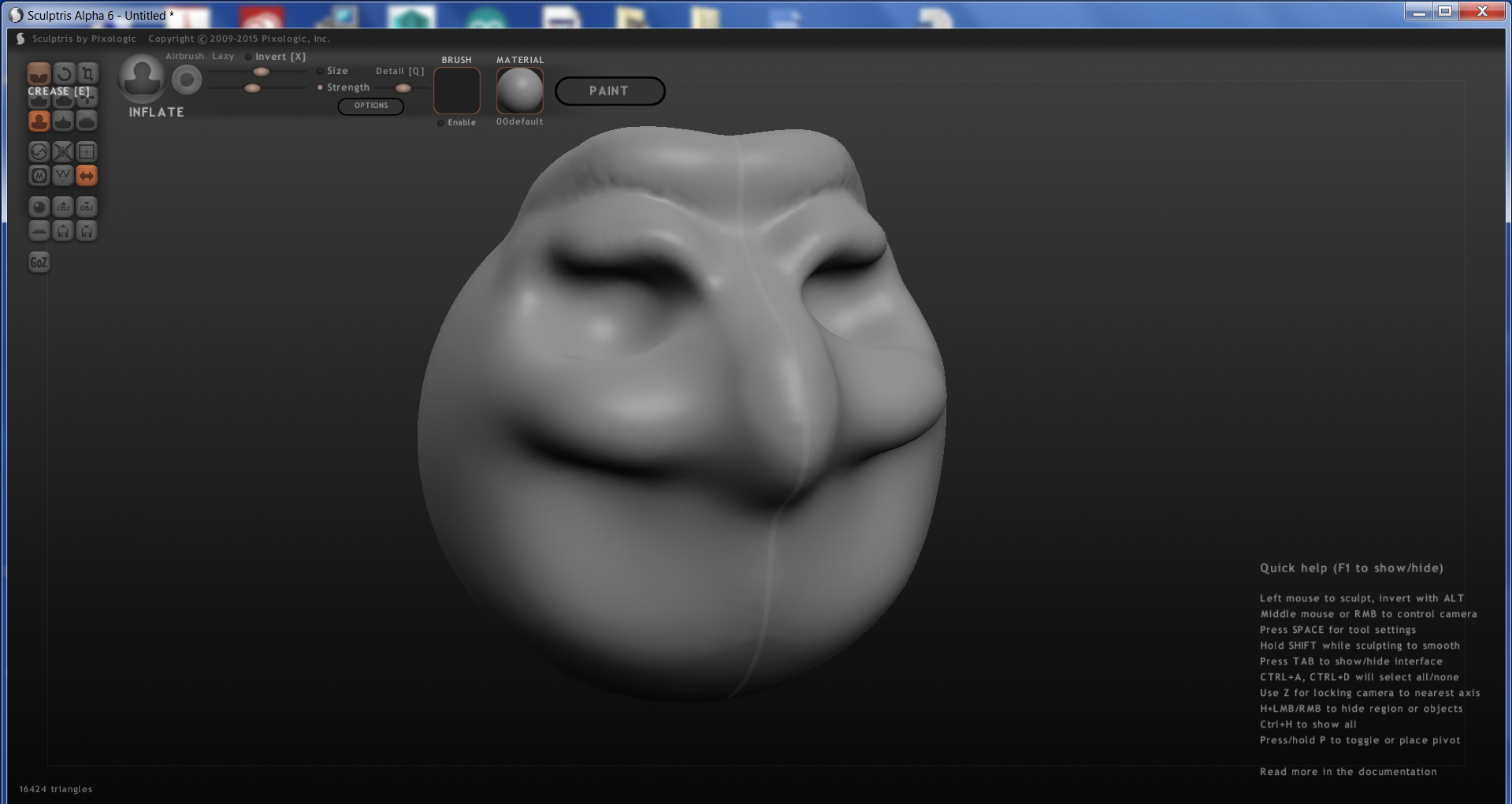Viewport: 1512px width, 804px height.
Task: Select the Mask tool
Action: (x=39, y=175)
